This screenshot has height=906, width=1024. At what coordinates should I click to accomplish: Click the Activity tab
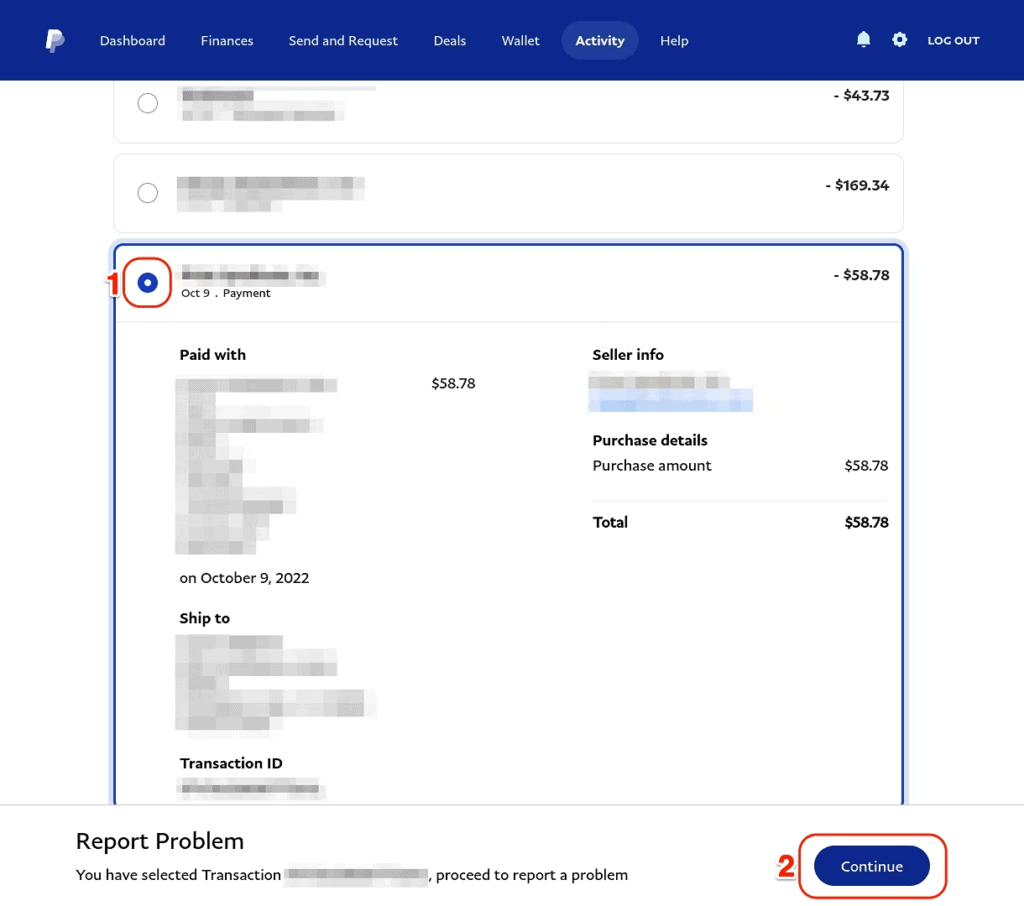tap(600, 41)
